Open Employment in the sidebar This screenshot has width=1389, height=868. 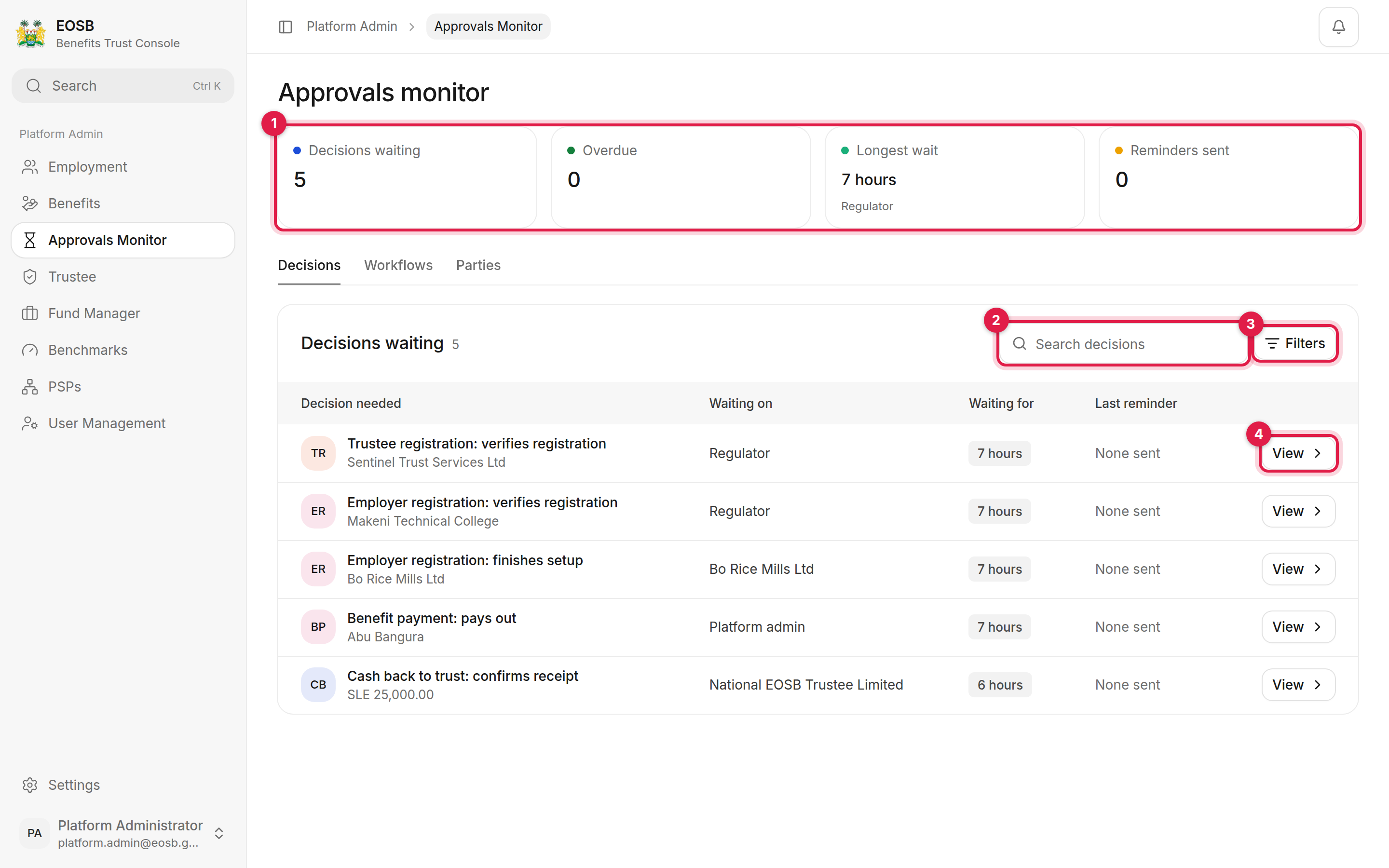tap(123, 166)
